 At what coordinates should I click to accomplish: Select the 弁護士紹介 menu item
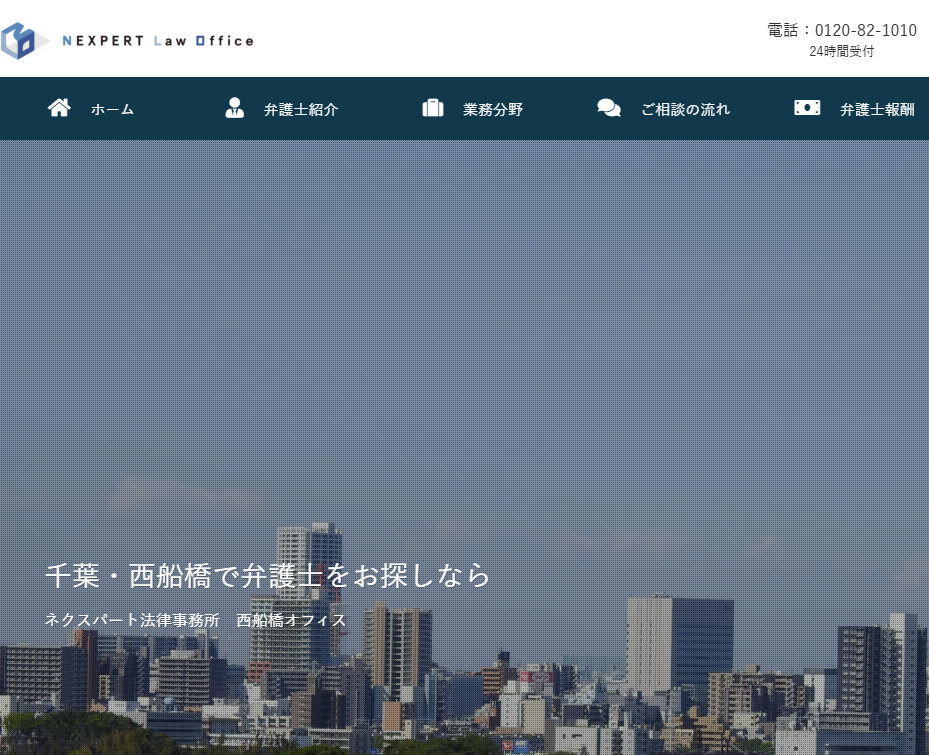[300, 109]
